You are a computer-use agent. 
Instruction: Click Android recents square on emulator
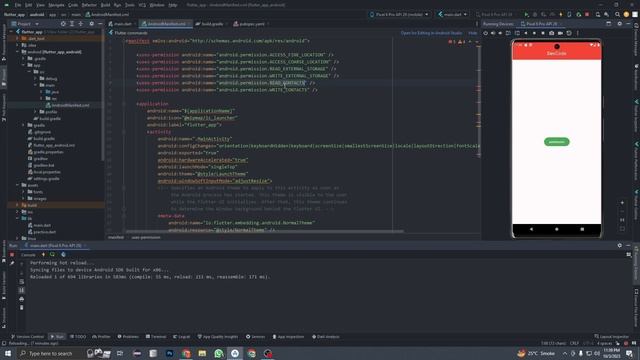click(x=582, y=229)
